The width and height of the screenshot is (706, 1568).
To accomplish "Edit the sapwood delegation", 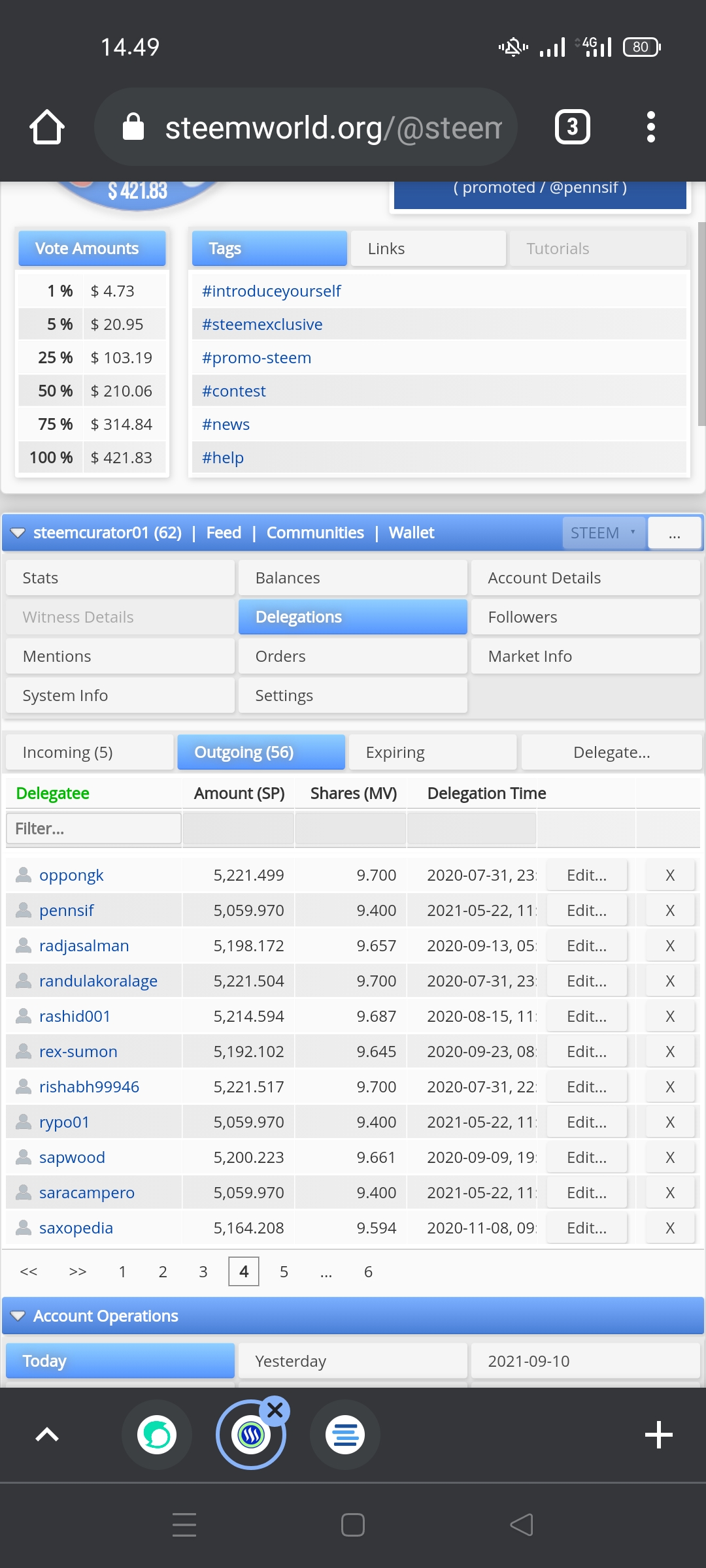I will [586, 1157].
